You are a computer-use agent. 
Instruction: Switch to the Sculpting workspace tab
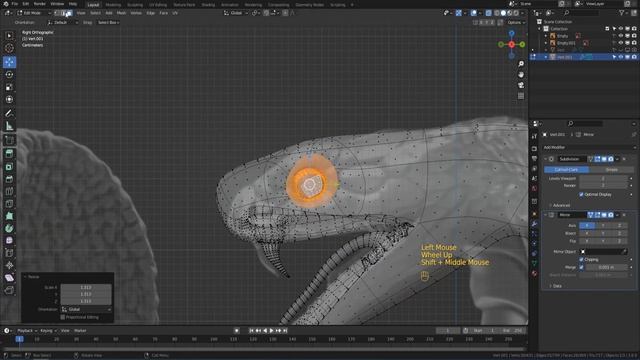click(x=135, y=5)
